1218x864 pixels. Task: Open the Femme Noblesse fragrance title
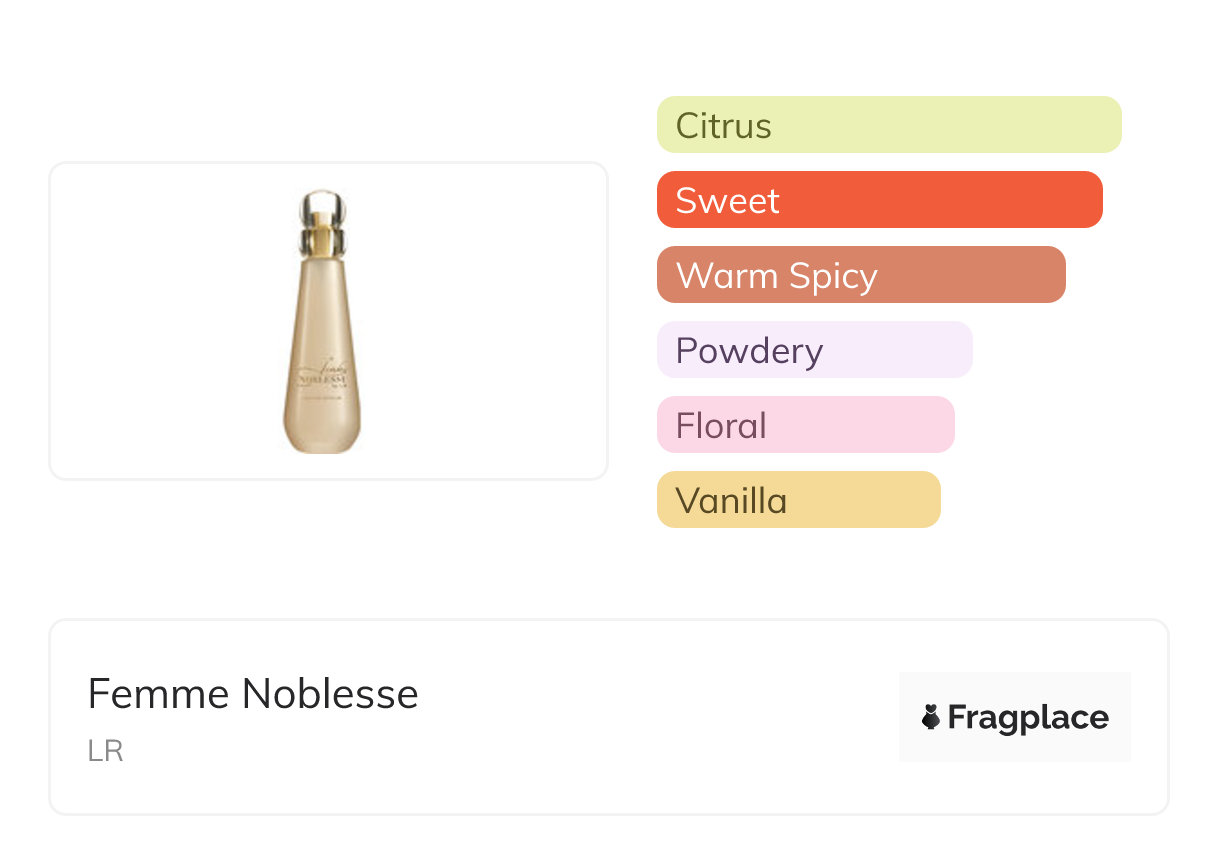pyautogui.click(x=253, y=693)
